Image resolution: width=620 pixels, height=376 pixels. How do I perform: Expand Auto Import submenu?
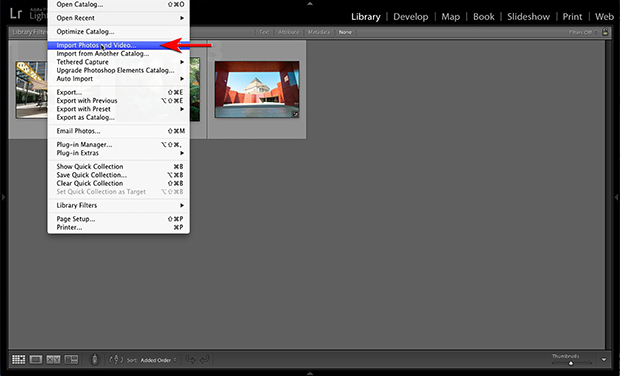pyautogui.click(x=119, y=79)
